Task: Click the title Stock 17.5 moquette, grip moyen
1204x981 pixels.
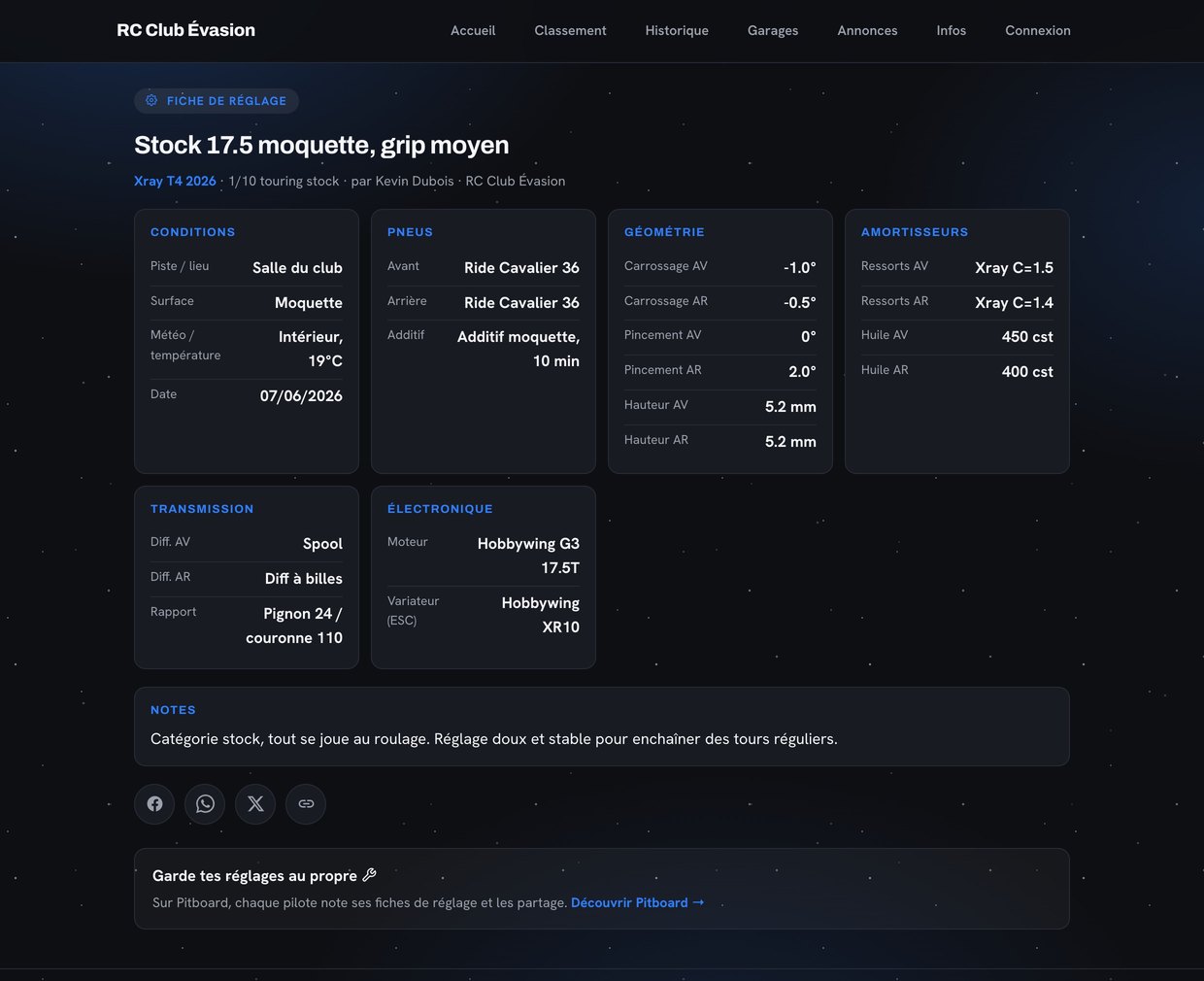Action: pos(321,146)
